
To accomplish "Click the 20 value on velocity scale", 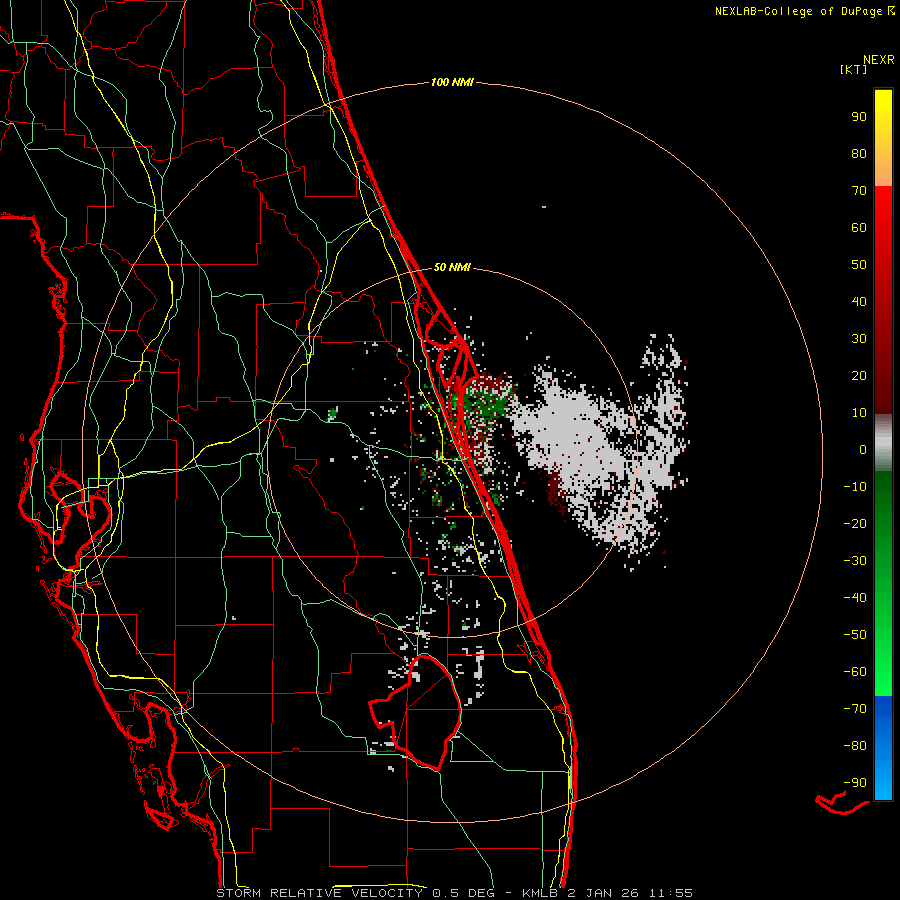I will [x=859, y=375].
